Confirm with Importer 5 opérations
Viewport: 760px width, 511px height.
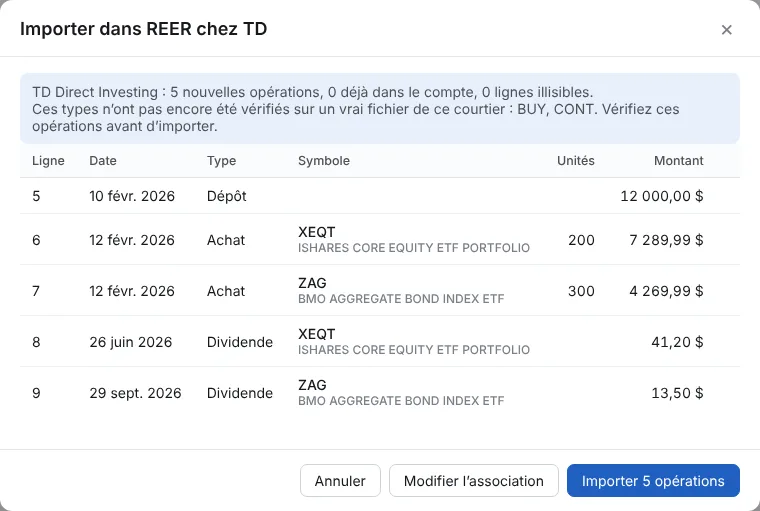(653, 480)
